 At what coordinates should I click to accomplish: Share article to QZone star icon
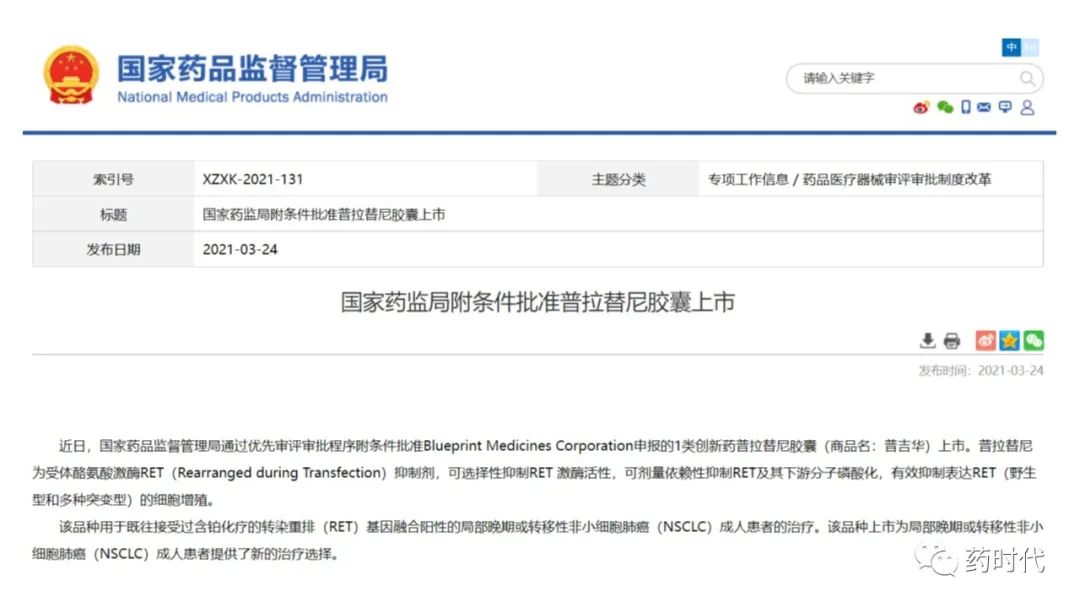[1010, 341]
